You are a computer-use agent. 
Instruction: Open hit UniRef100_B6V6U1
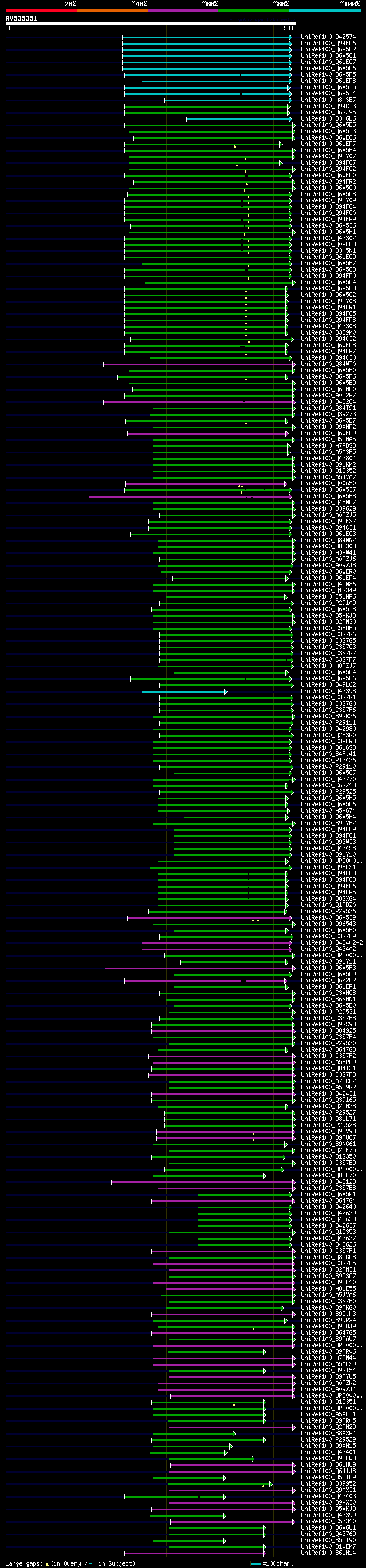(x=328, y=1528)
